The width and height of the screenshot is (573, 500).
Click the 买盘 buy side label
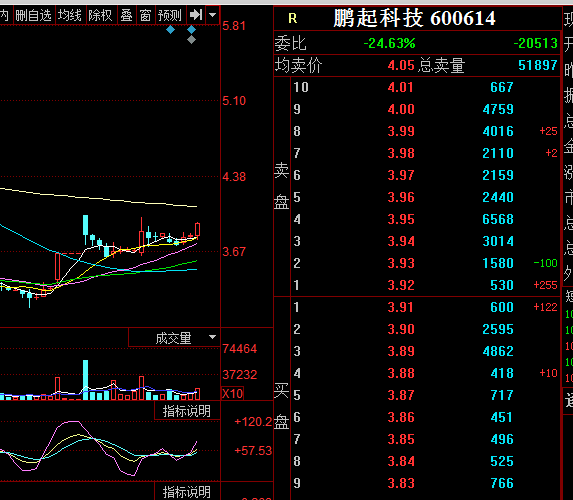pos(281,406)
